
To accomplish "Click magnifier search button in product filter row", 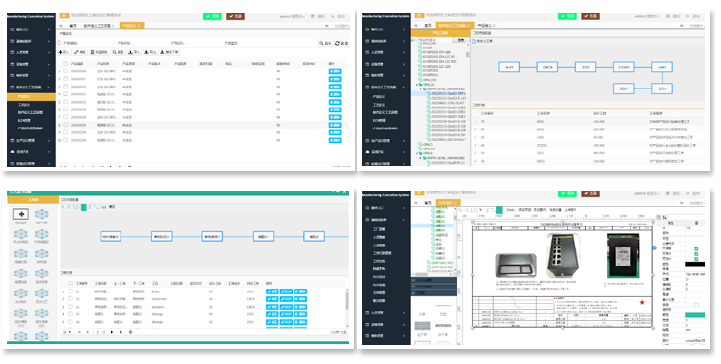I will [x=326, y=43].
